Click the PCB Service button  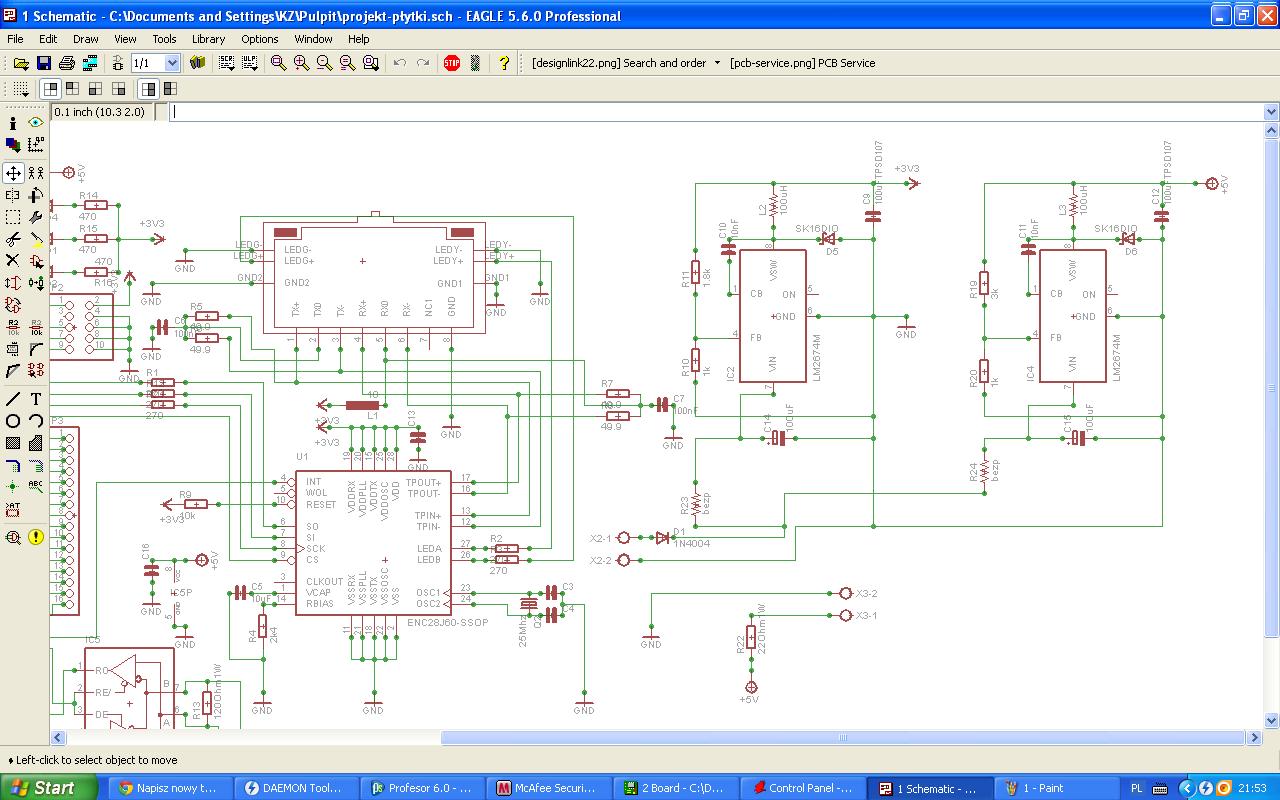[x=802, y=63]
